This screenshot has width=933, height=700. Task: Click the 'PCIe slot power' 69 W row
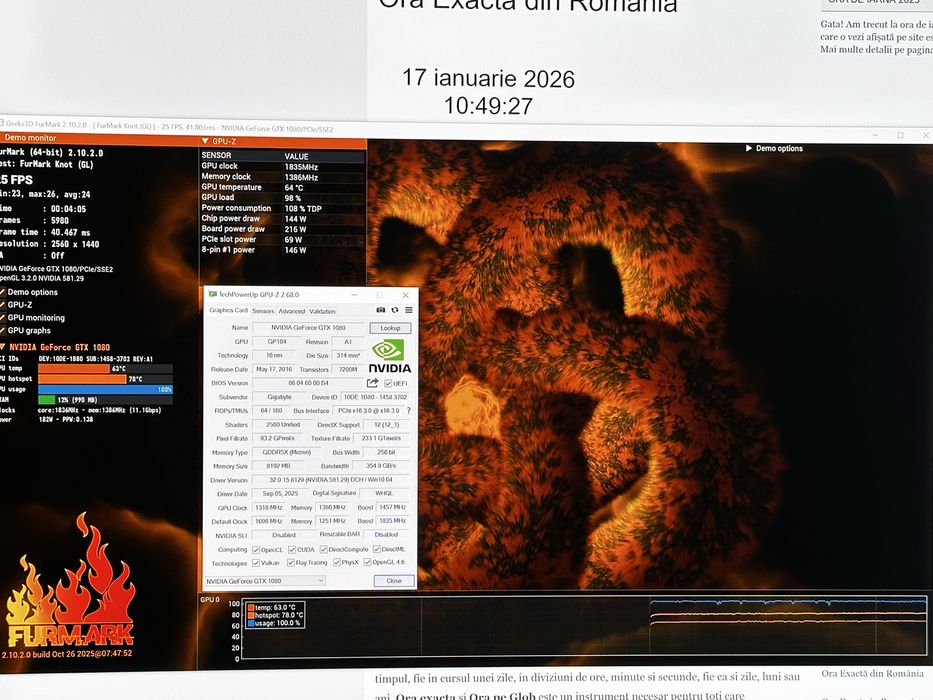pos(283,240)
